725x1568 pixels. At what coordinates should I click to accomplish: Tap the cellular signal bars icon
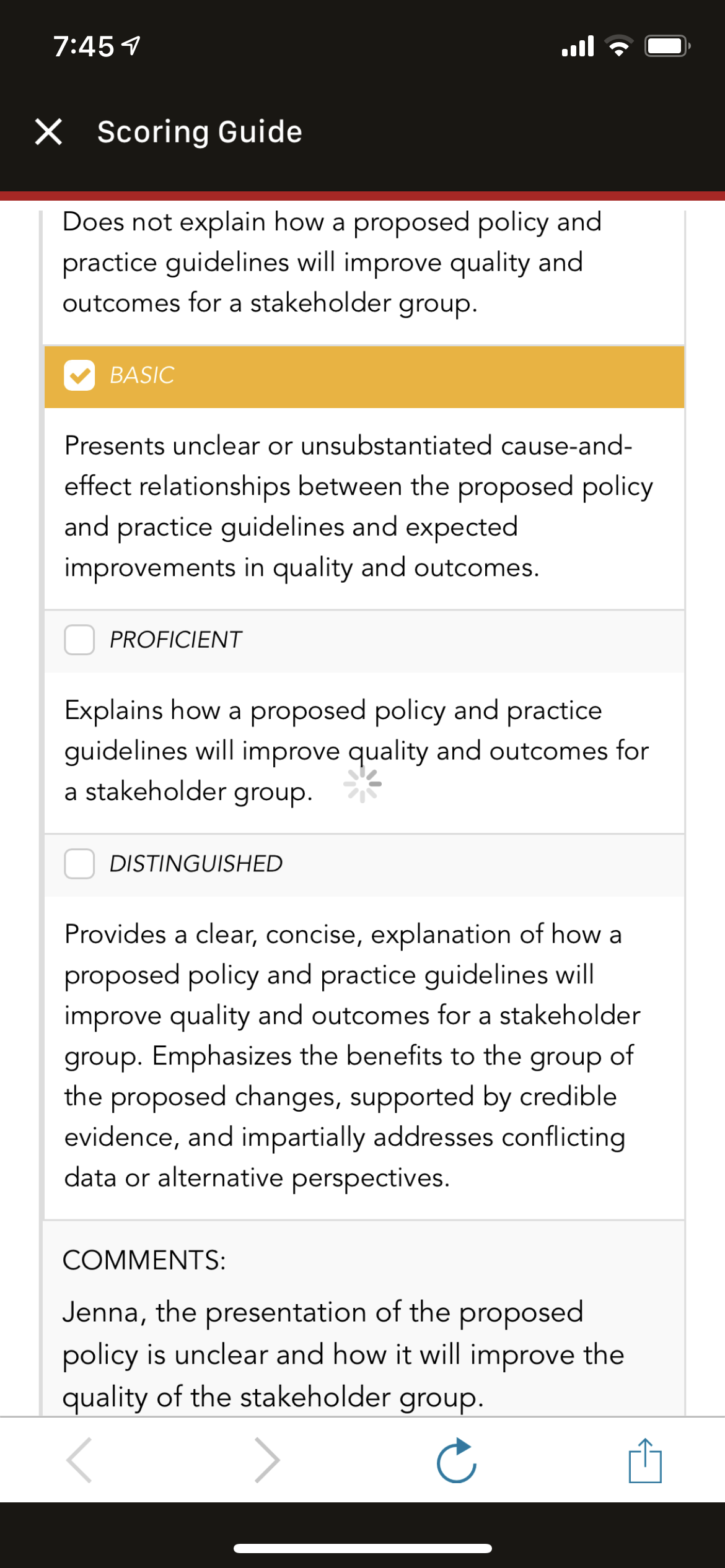[x=578, y=46]
